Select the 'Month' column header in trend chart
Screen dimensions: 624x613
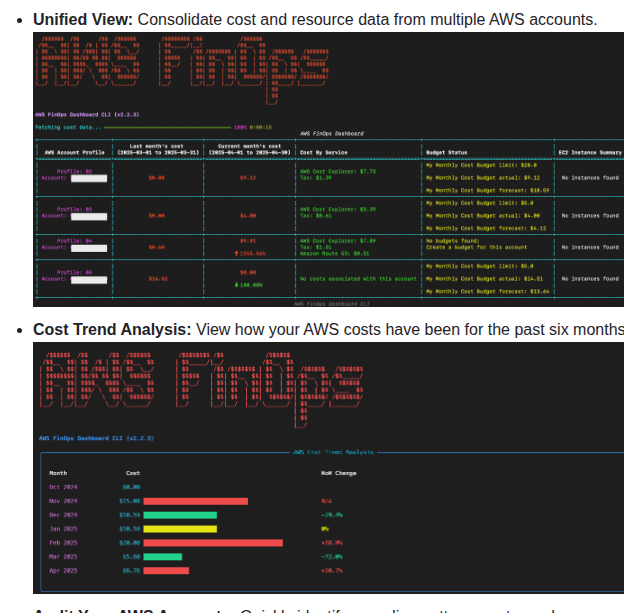tap(58, 473)
